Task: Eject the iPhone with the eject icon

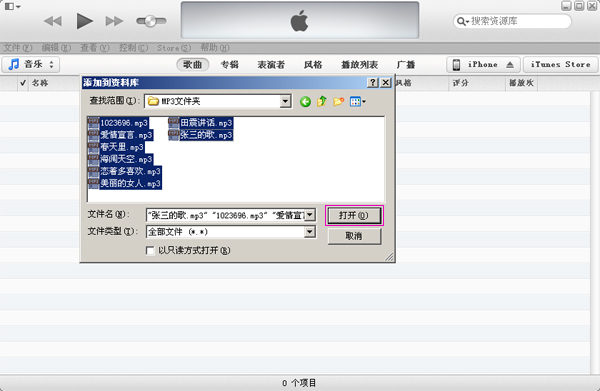Action: 510,65
